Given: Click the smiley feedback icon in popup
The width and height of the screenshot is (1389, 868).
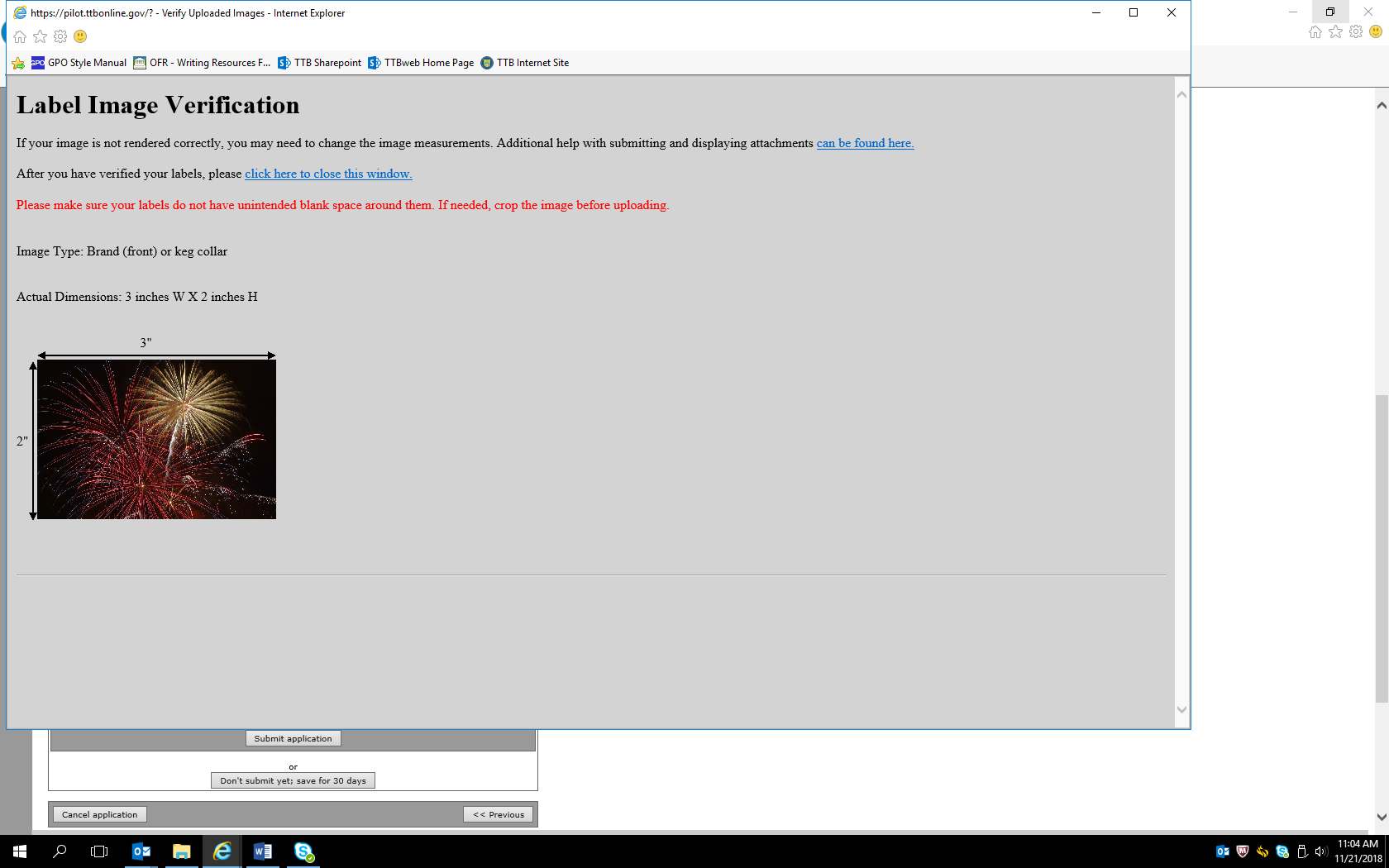Looking at the screenshot, I should coord(80,36).
